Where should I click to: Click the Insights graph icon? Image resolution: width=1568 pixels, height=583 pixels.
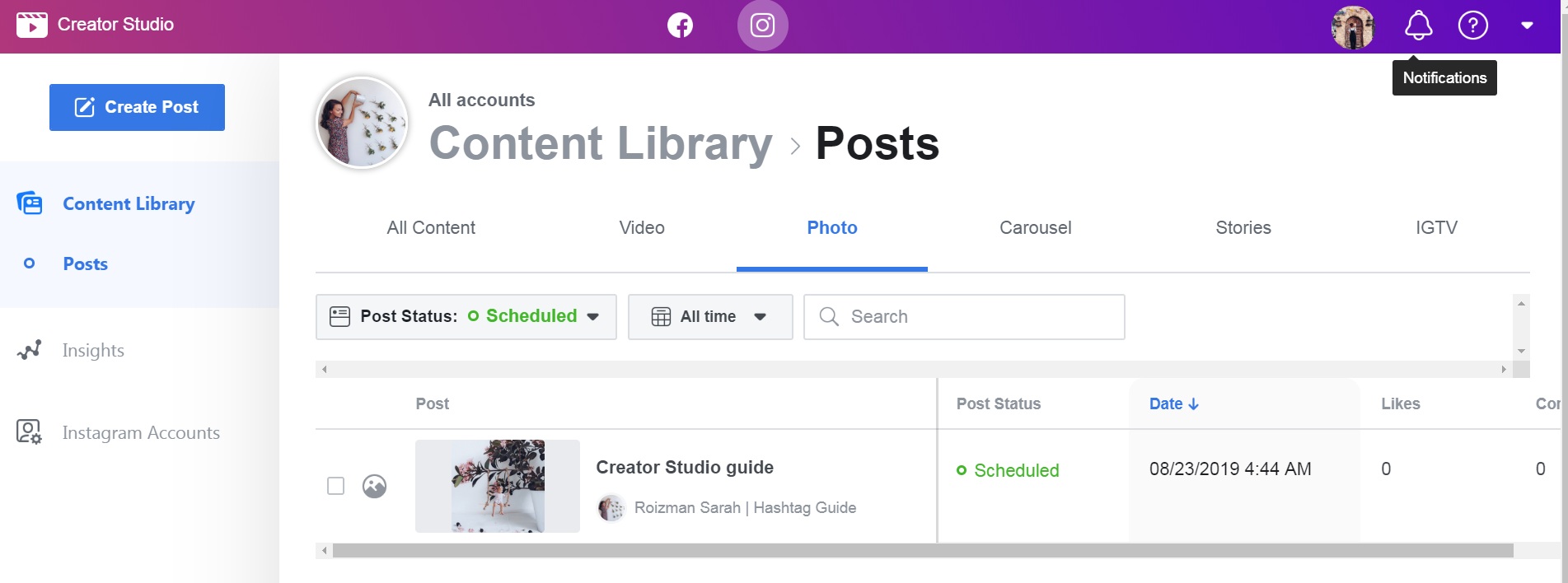click(x=29, y=350)
